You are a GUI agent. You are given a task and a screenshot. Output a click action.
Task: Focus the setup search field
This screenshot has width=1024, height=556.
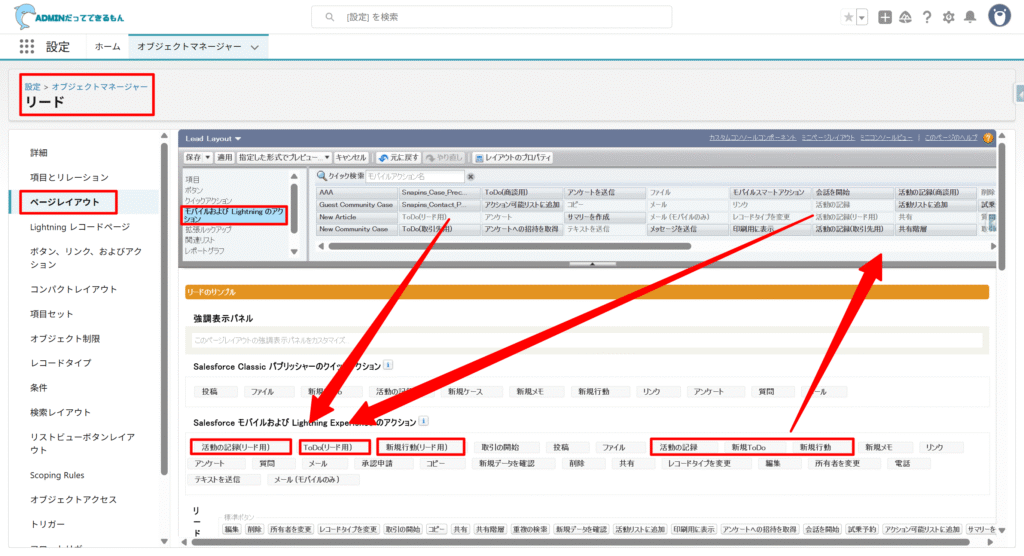tap(491, 17)
